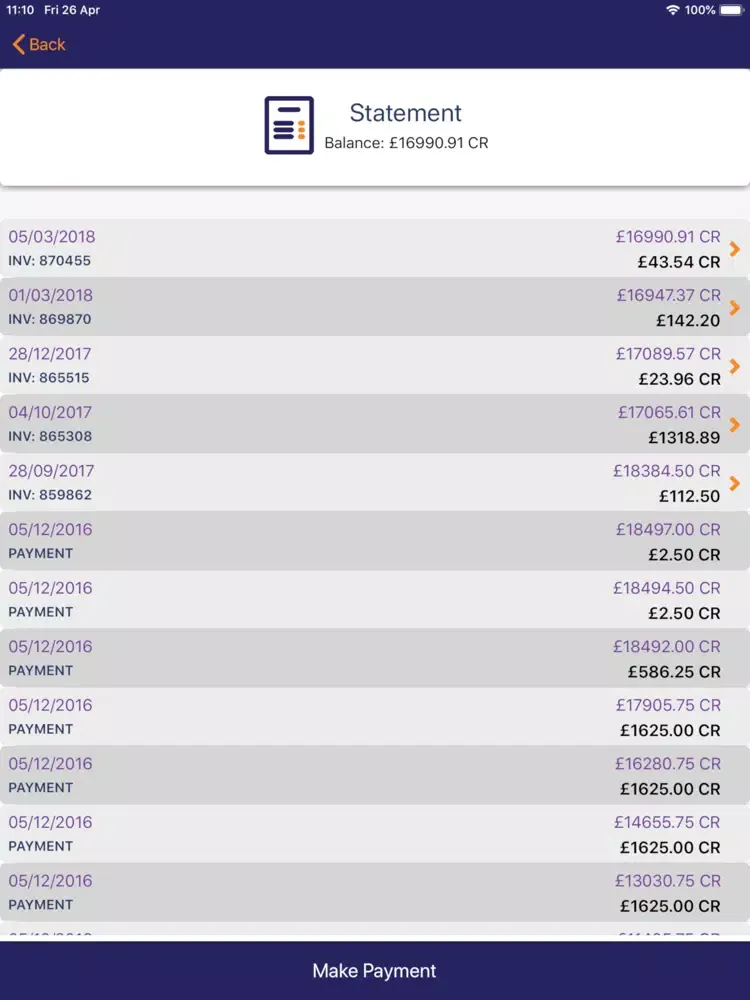Click the Statement document icon
The width and height of the screenshot is (750, 1000).
click(x=289, y=126)
